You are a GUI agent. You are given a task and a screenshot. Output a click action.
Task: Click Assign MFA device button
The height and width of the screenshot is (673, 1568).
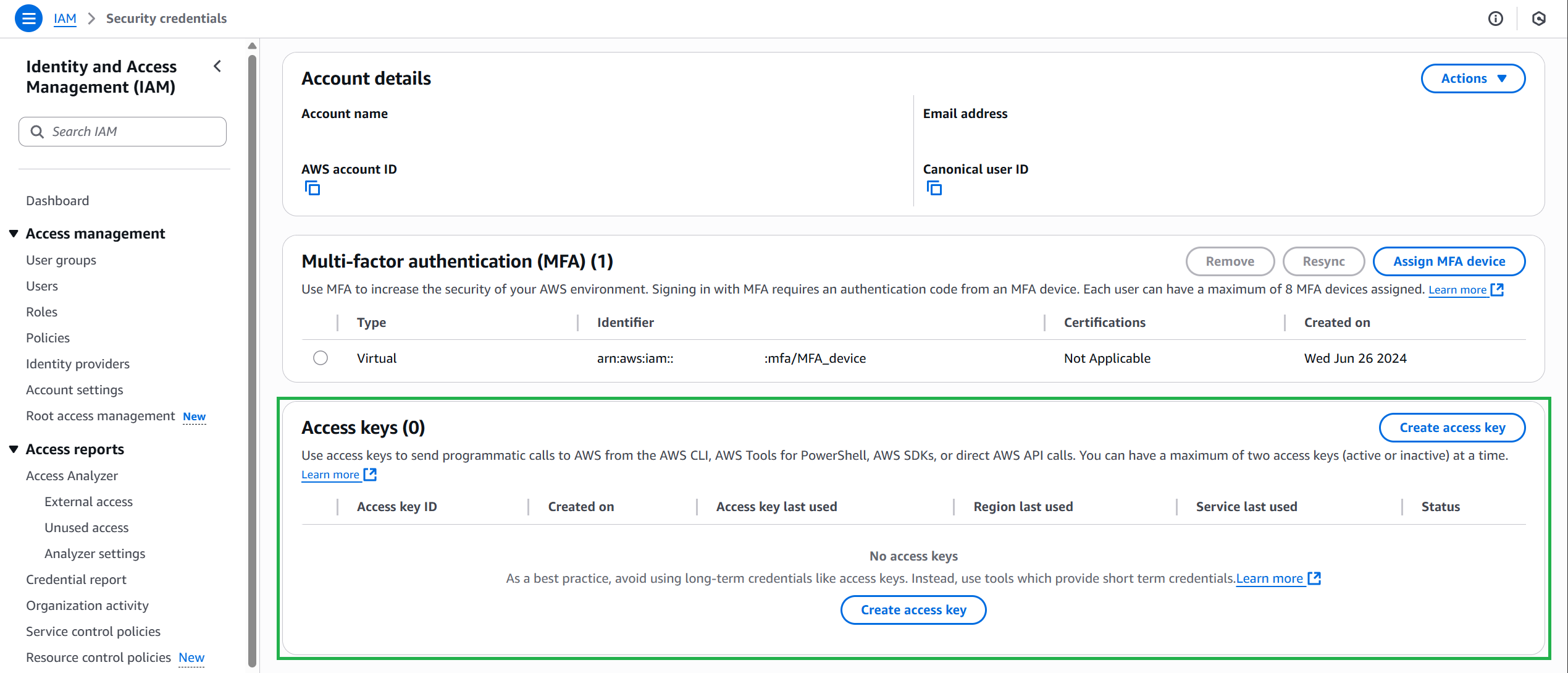point(1448,261)
